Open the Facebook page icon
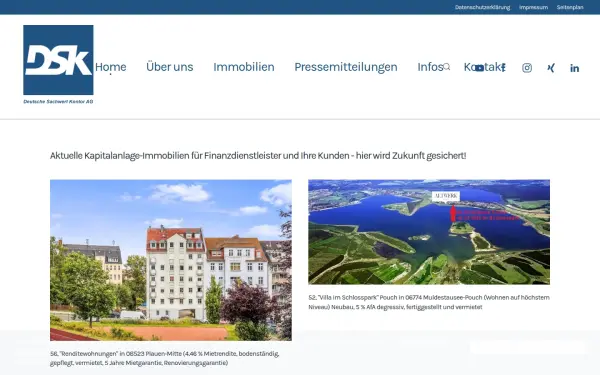The height and width of the screenshot is (375, 600). 503,68
